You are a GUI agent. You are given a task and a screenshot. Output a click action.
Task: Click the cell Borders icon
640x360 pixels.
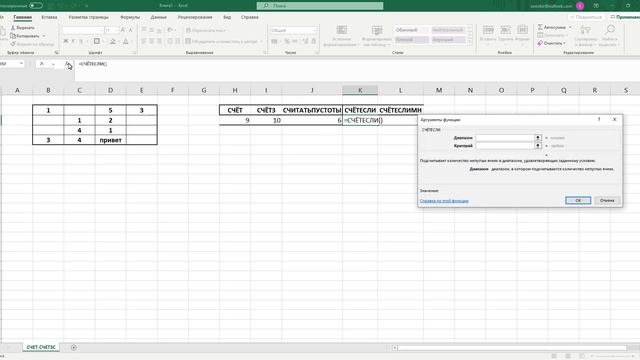97,41
